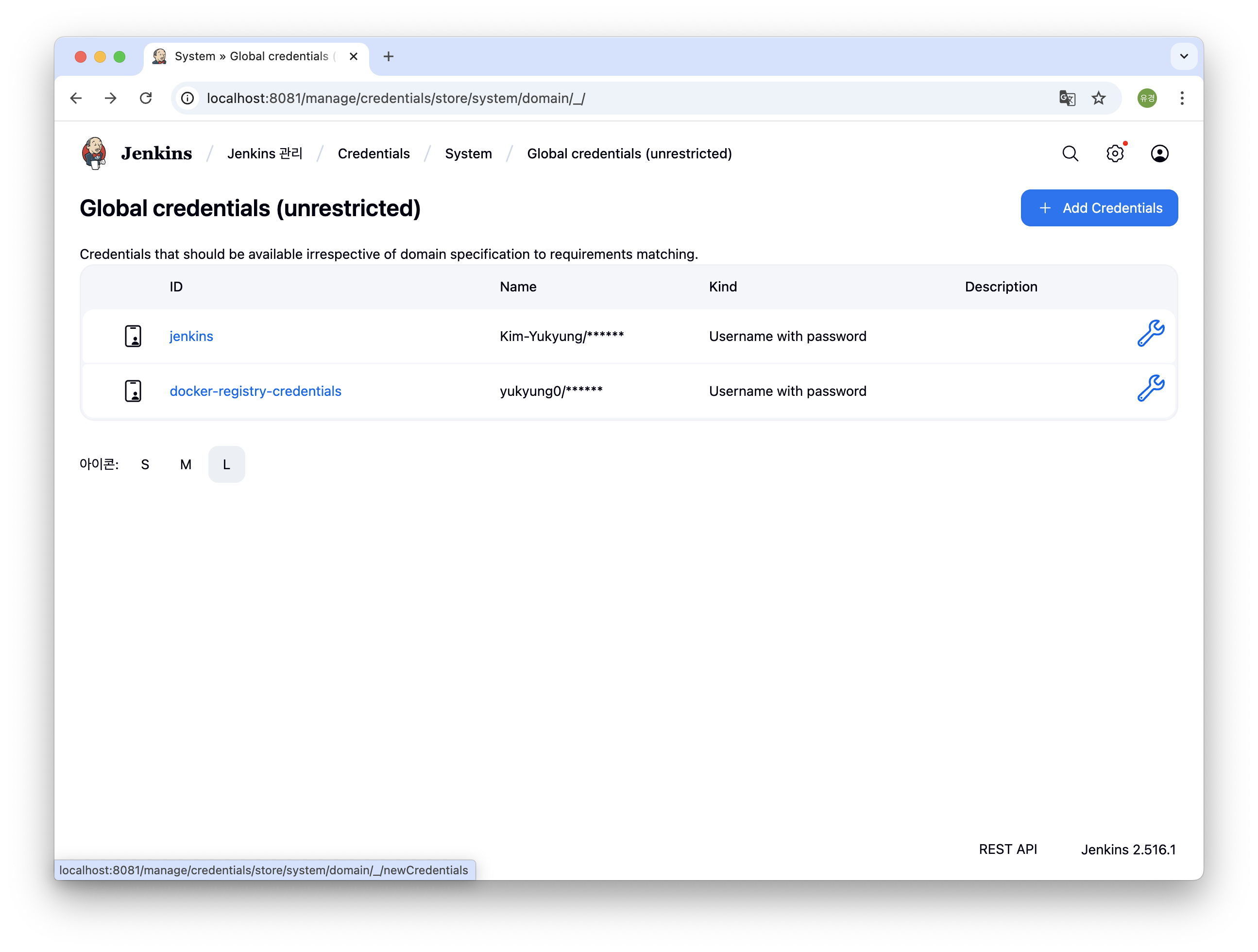Set icon size to M
The image size is (1258, 952).
tap(186, 465)
